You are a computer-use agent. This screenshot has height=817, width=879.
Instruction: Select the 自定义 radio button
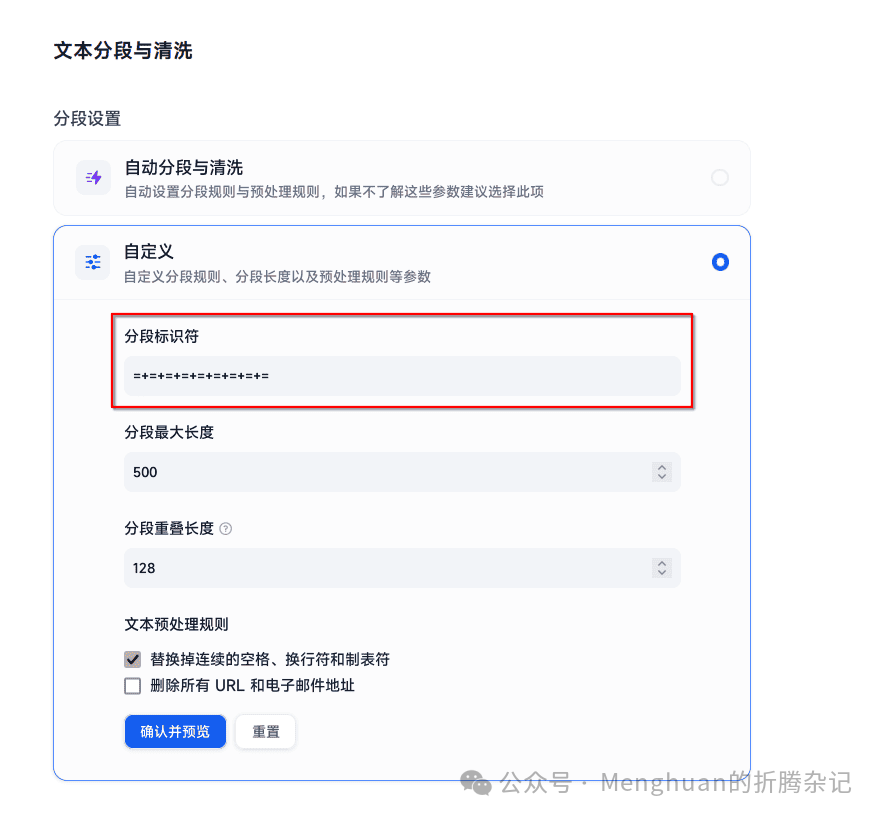pyautogui.click(x=720, y=262)
